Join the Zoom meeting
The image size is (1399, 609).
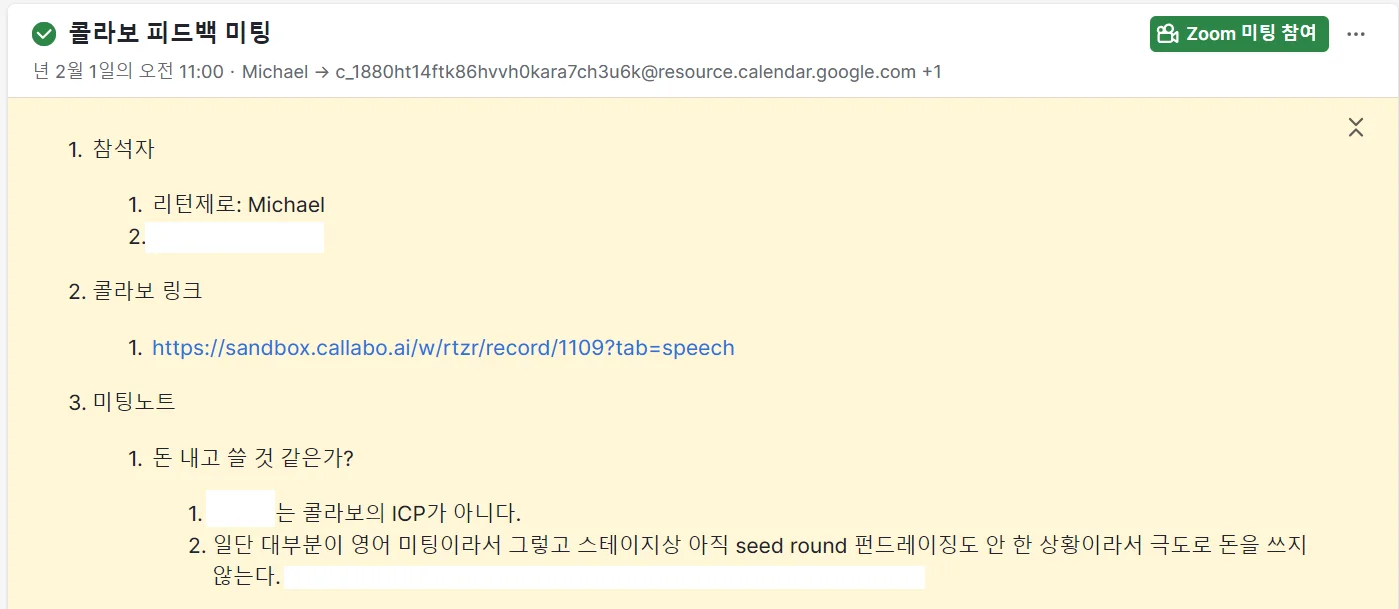pyautogui.click(x=1238, y=34)
